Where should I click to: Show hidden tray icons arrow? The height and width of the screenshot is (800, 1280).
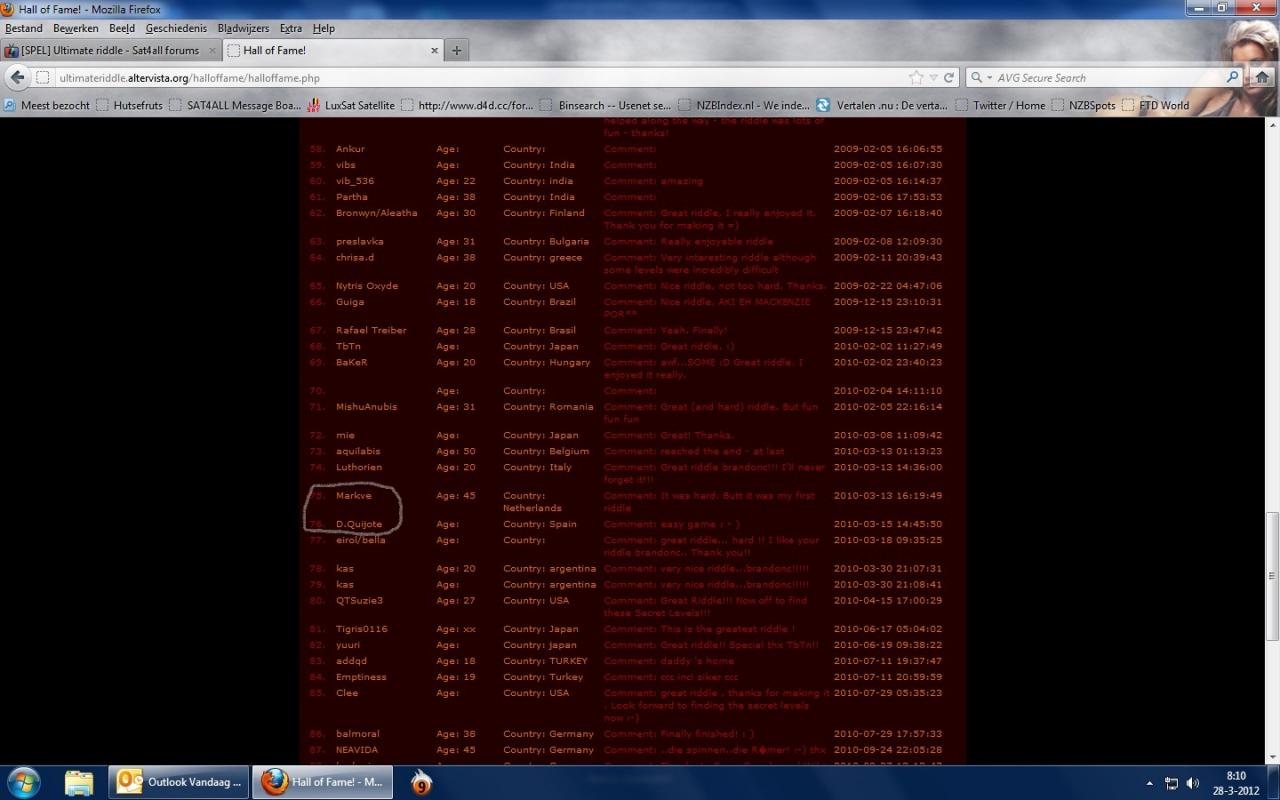click(x=1149, y=783)
